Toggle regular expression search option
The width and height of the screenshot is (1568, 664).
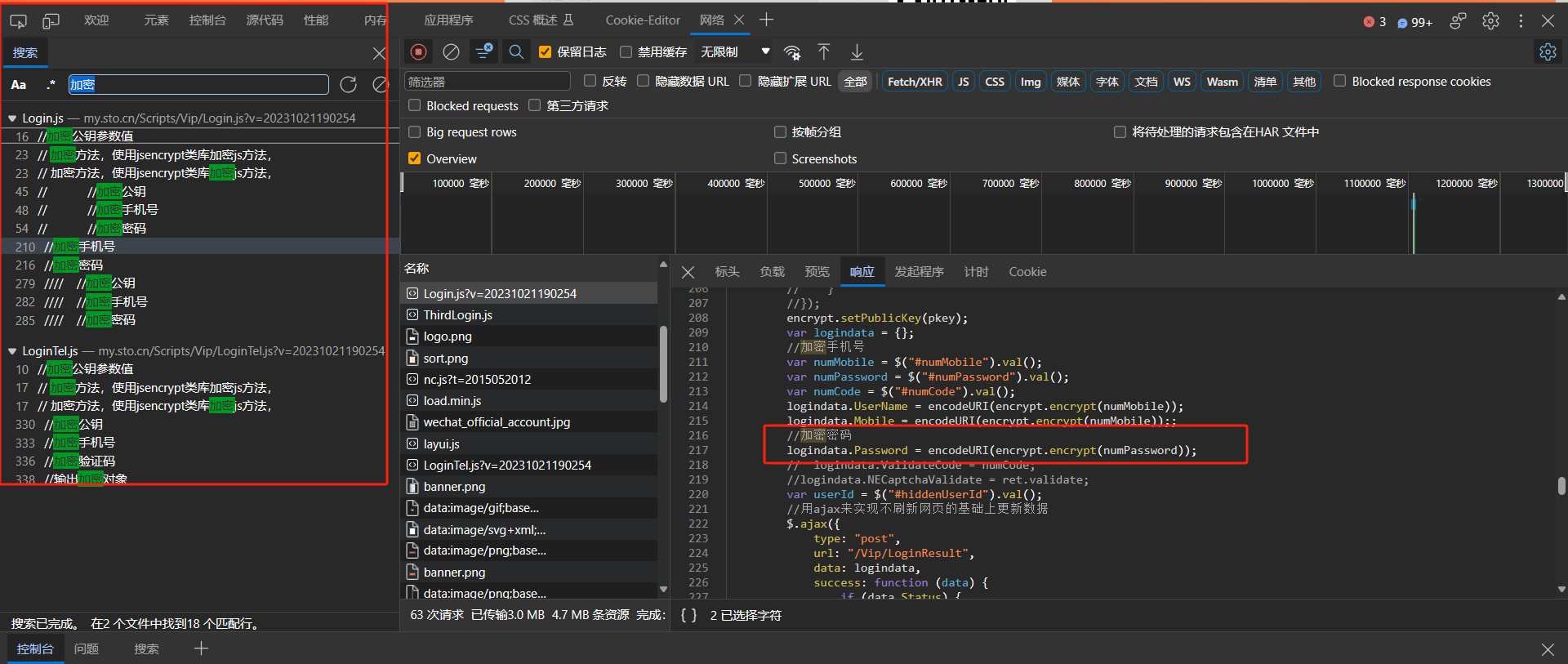[51, 84]
